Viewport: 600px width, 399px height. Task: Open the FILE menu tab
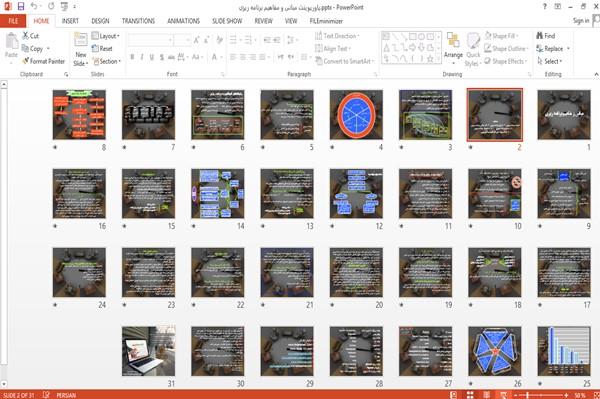[x=13, y=21]
